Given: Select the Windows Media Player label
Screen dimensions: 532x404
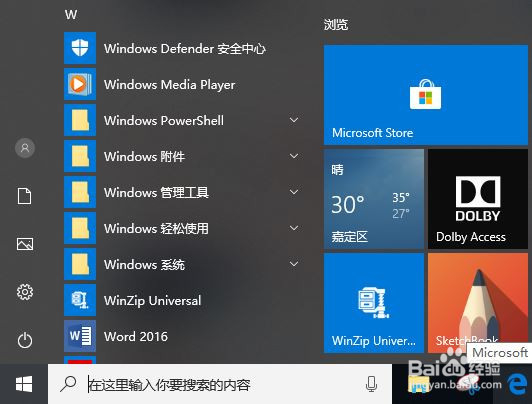Looking at the screenshot, I should point(170,84).
